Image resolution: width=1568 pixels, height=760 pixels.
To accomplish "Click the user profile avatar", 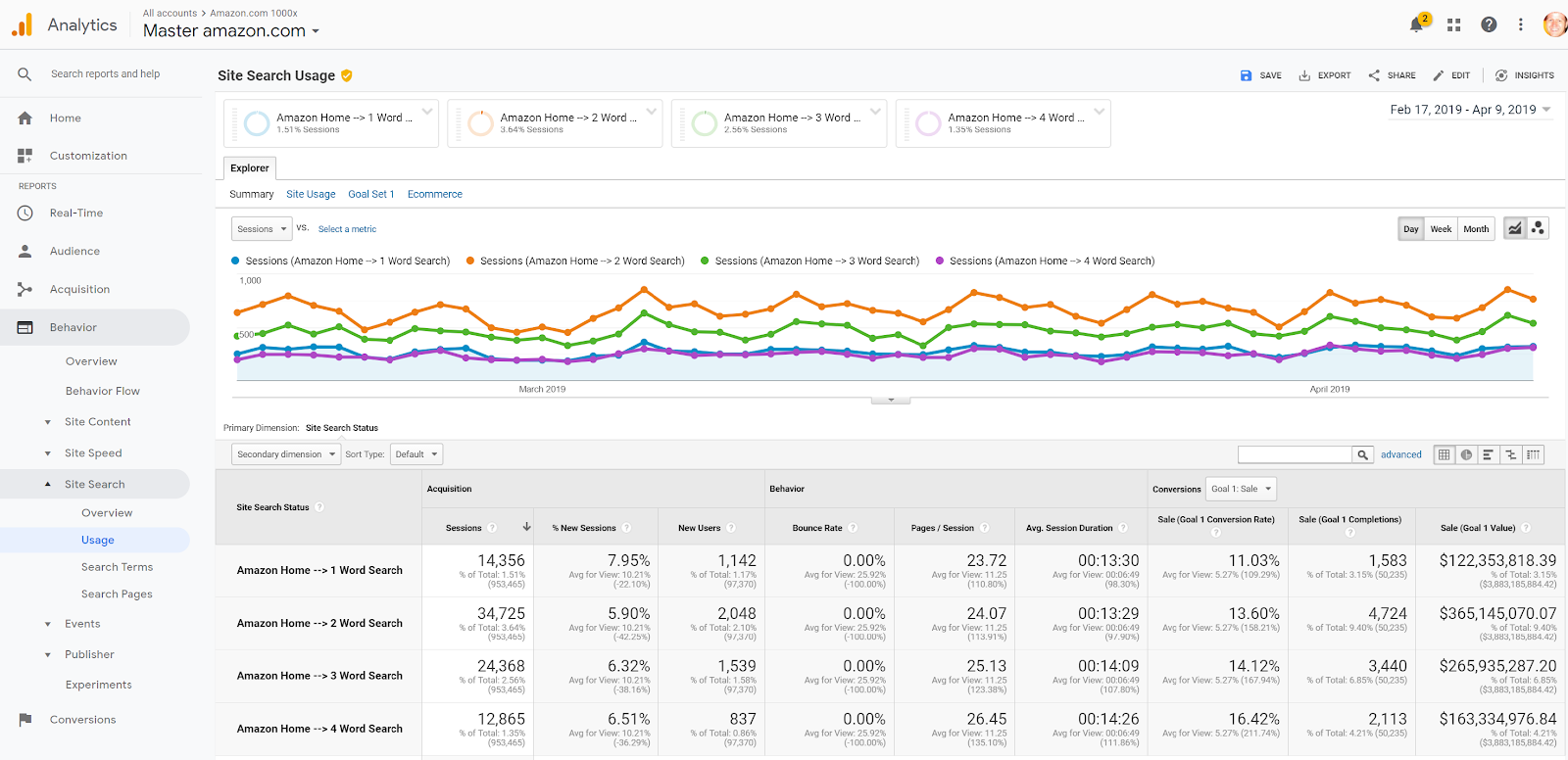I will [x=1554, y=24].
